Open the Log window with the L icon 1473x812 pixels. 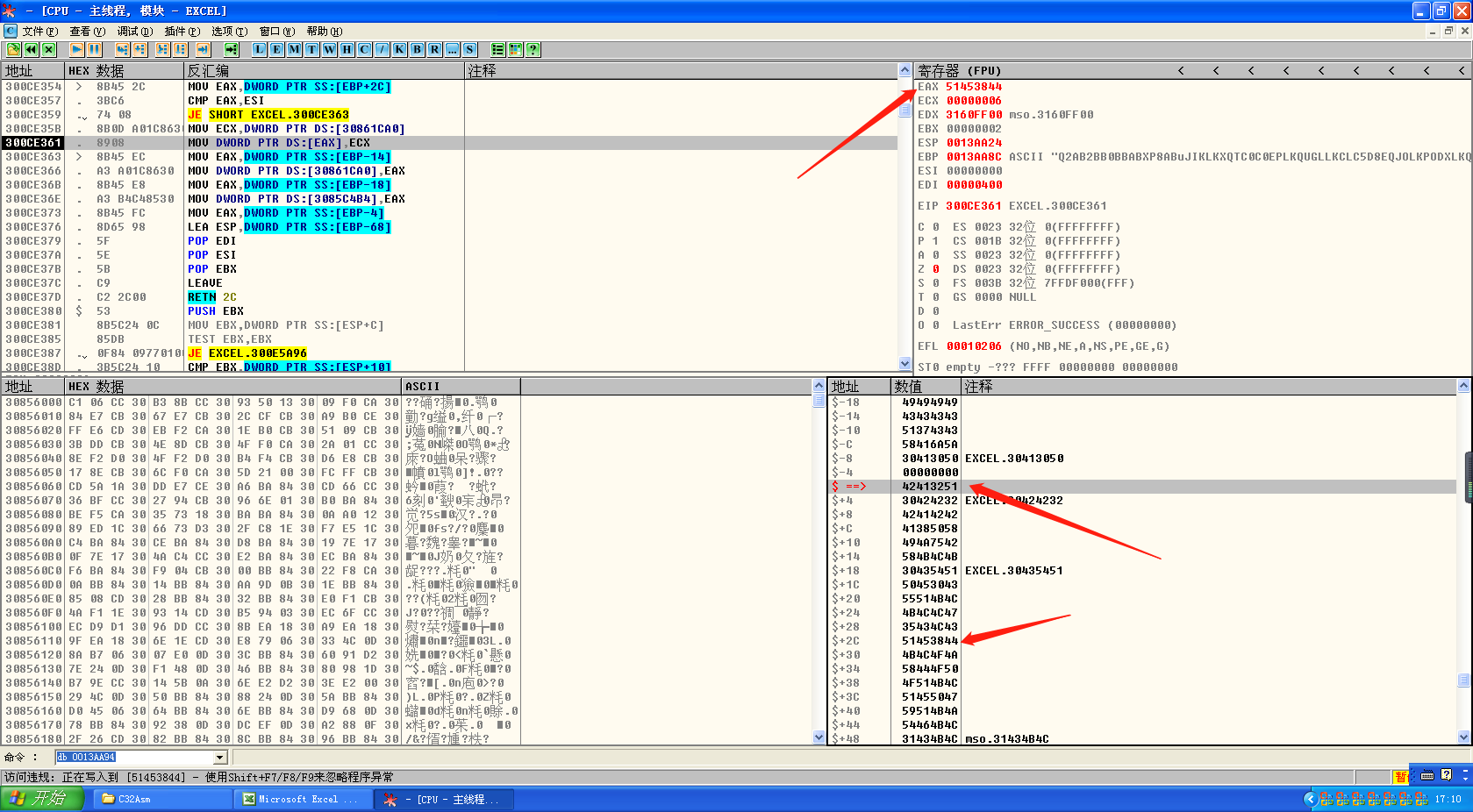pyautogui.click(x=259, y=50)
